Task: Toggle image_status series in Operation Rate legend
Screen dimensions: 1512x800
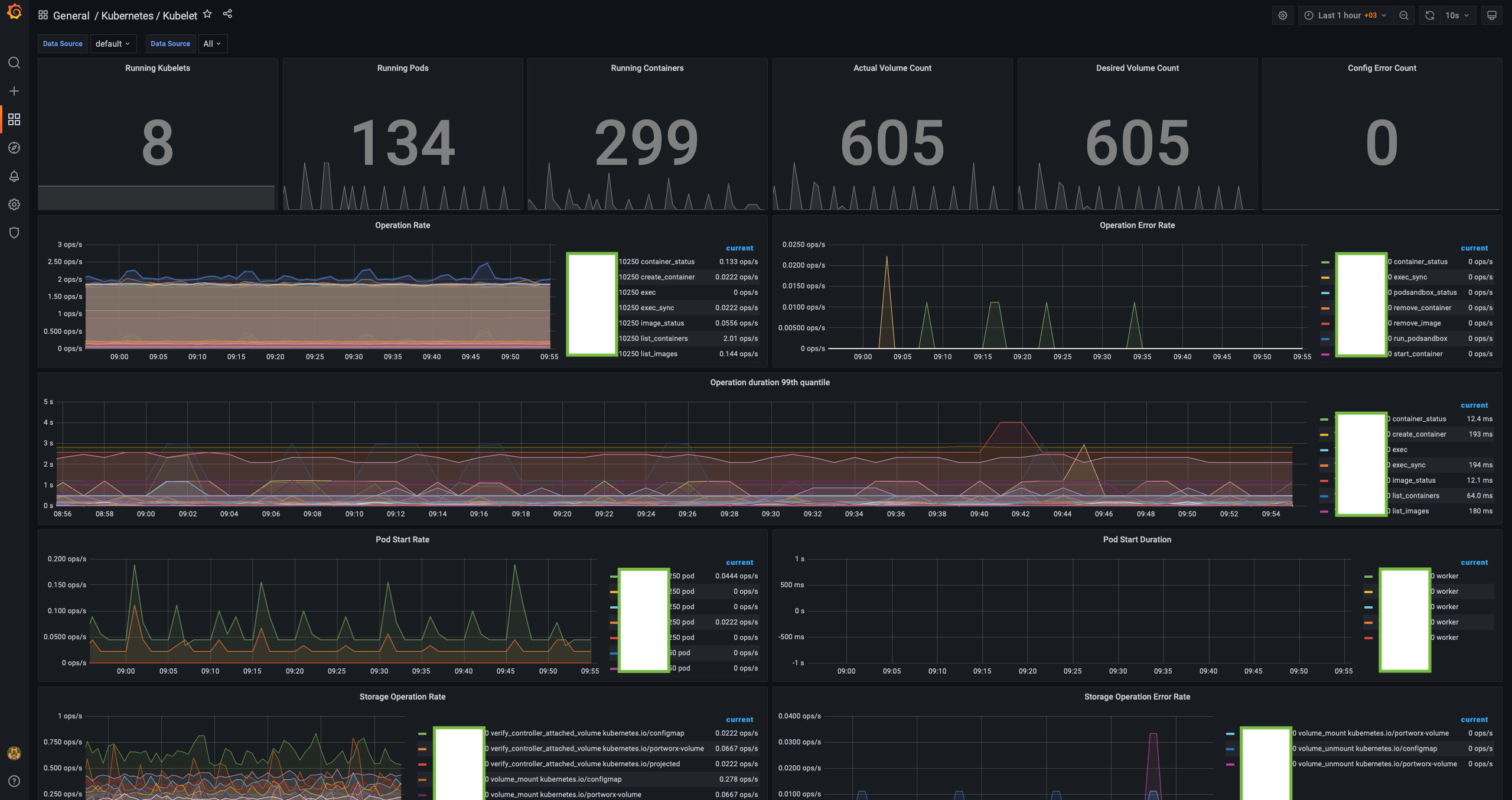Action: click(651, 323)
